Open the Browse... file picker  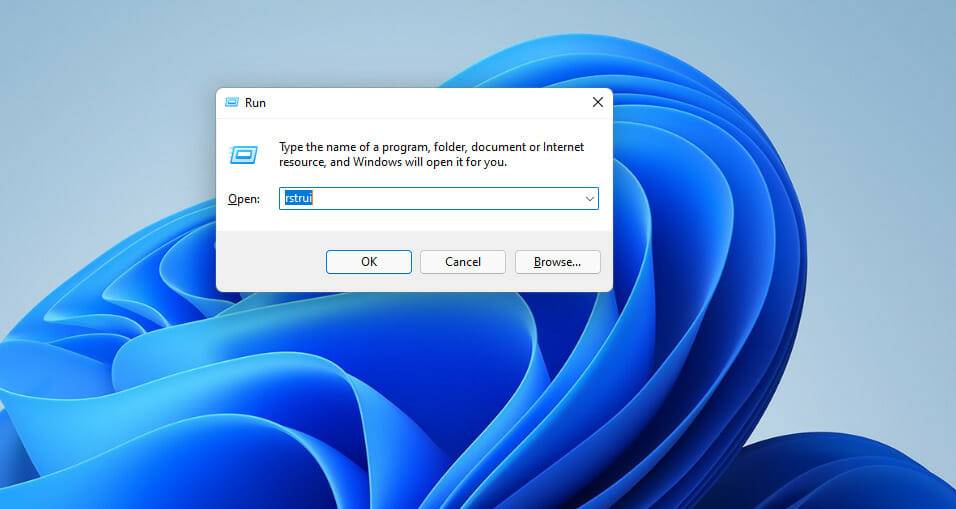(x=557, y=262)
